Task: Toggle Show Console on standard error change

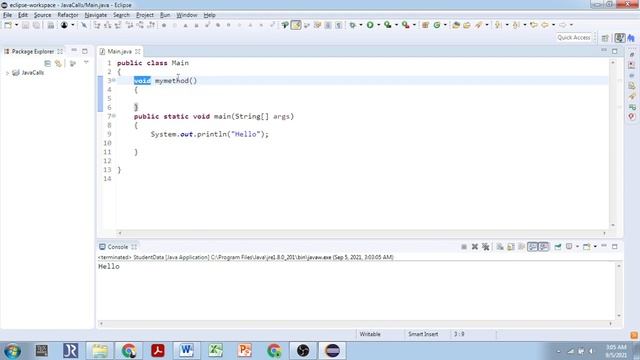Action: click(543, 247)
